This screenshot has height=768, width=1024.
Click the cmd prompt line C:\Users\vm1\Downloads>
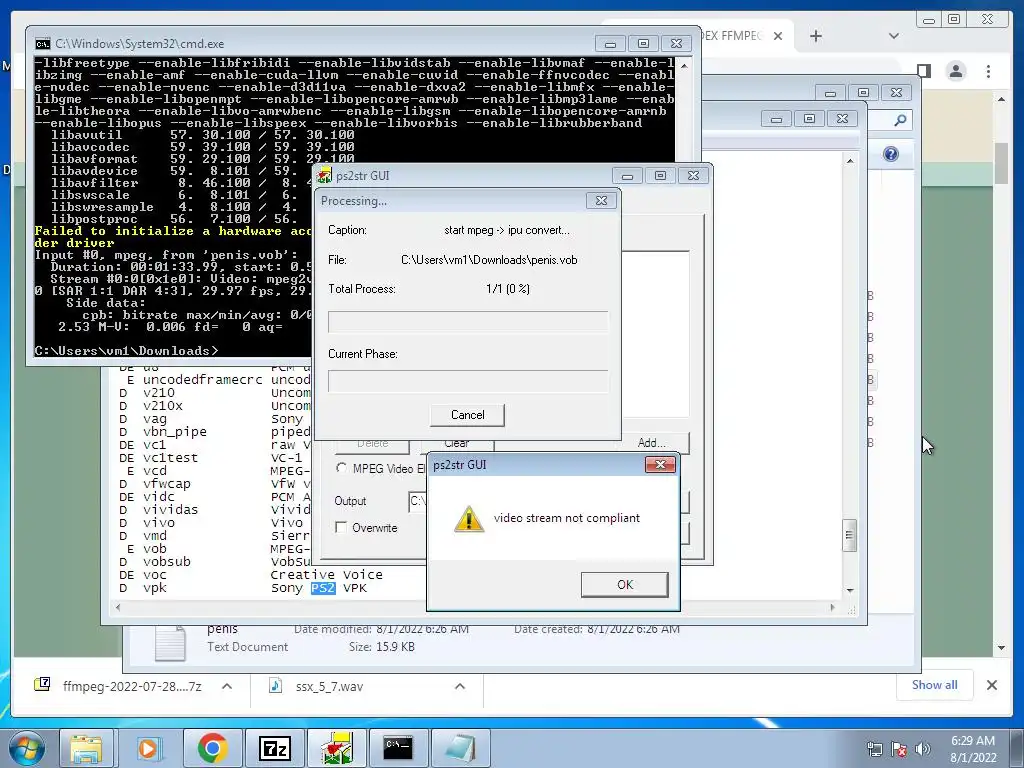tap(126, 351)
